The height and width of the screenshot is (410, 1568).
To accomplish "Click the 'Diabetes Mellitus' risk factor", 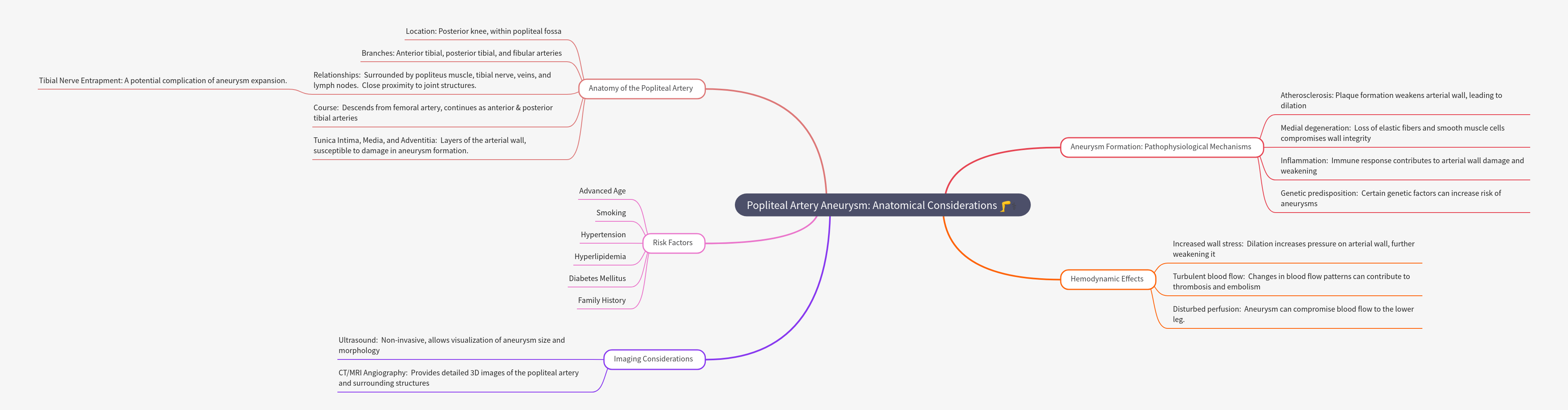I will pyautogui.click(x=597, y=278).
